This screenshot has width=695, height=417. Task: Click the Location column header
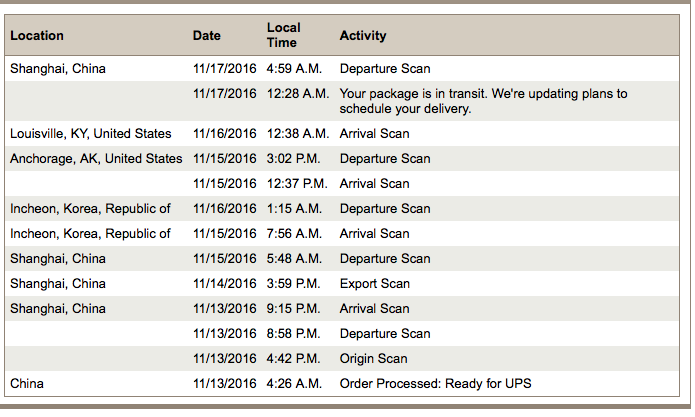coord(37,35)
